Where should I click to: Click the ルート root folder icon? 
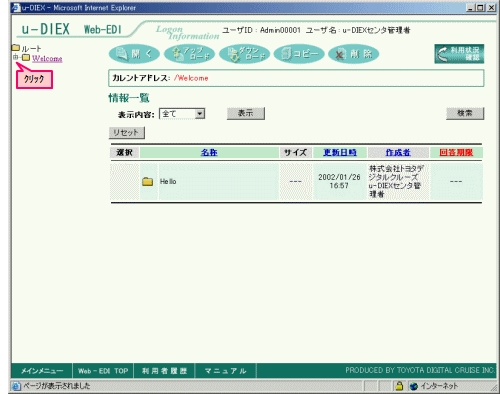pyautogui.click(x=16, y=48)
